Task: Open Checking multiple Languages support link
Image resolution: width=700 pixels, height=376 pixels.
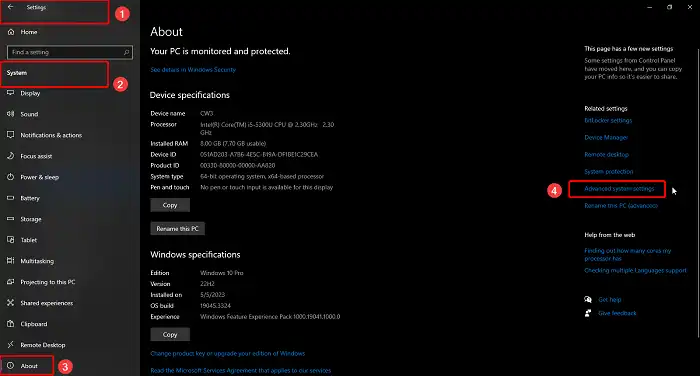Action: (x=635, y=271)
